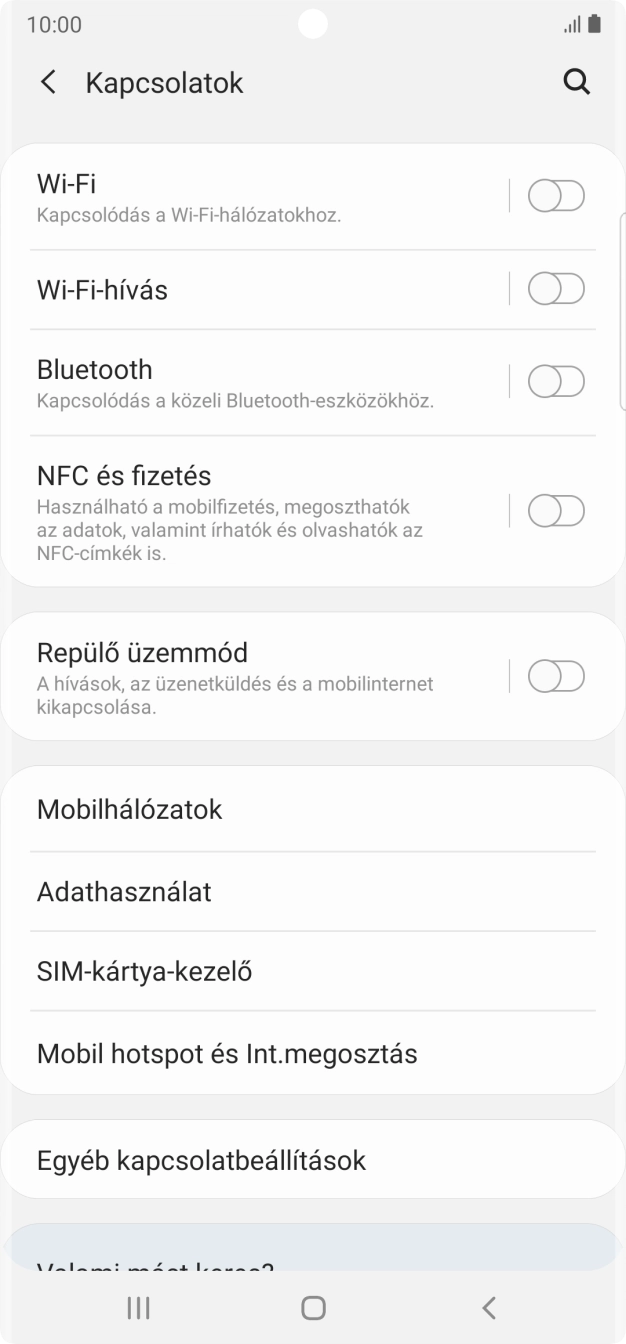Screen dimensions: 626x1344
Task: Enable Wi-Fi
Action: click(x=556, y=195)
